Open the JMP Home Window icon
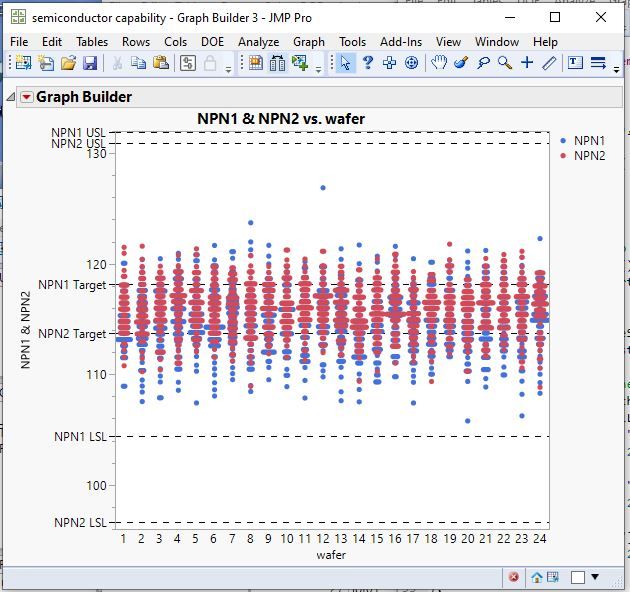The height and width of the screenshot is (592, 630). [537, 577]
